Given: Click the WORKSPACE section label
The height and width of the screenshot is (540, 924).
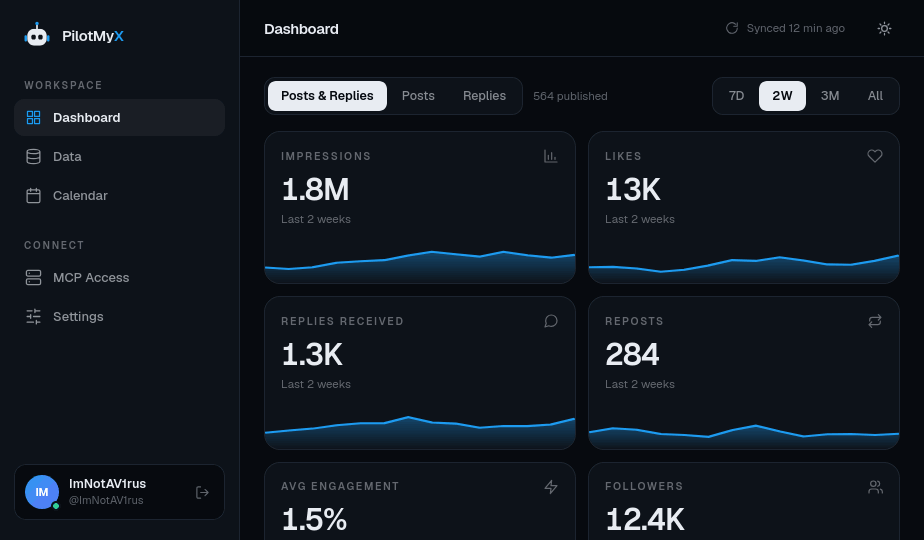Looking at the screenshot, I should 63,85.
